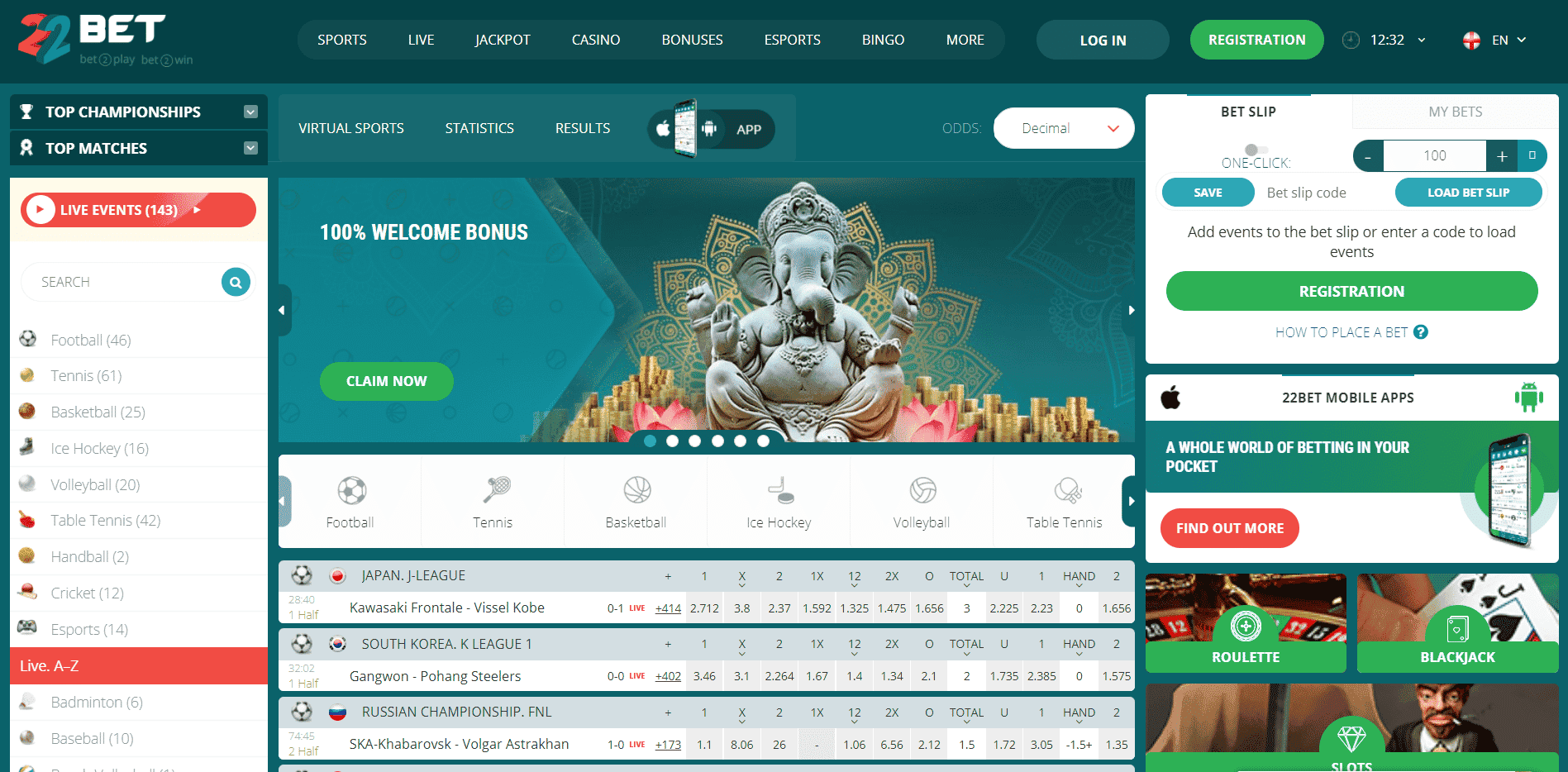Go to the next banner slide arrow

tap(1131, 310)
